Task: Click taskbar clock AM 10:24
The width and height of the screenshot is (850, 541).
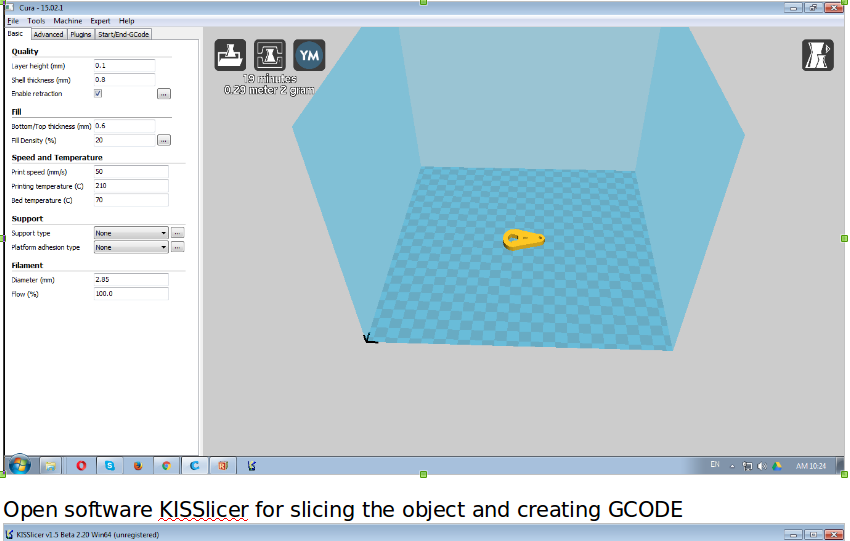Action: coord(811,466)
